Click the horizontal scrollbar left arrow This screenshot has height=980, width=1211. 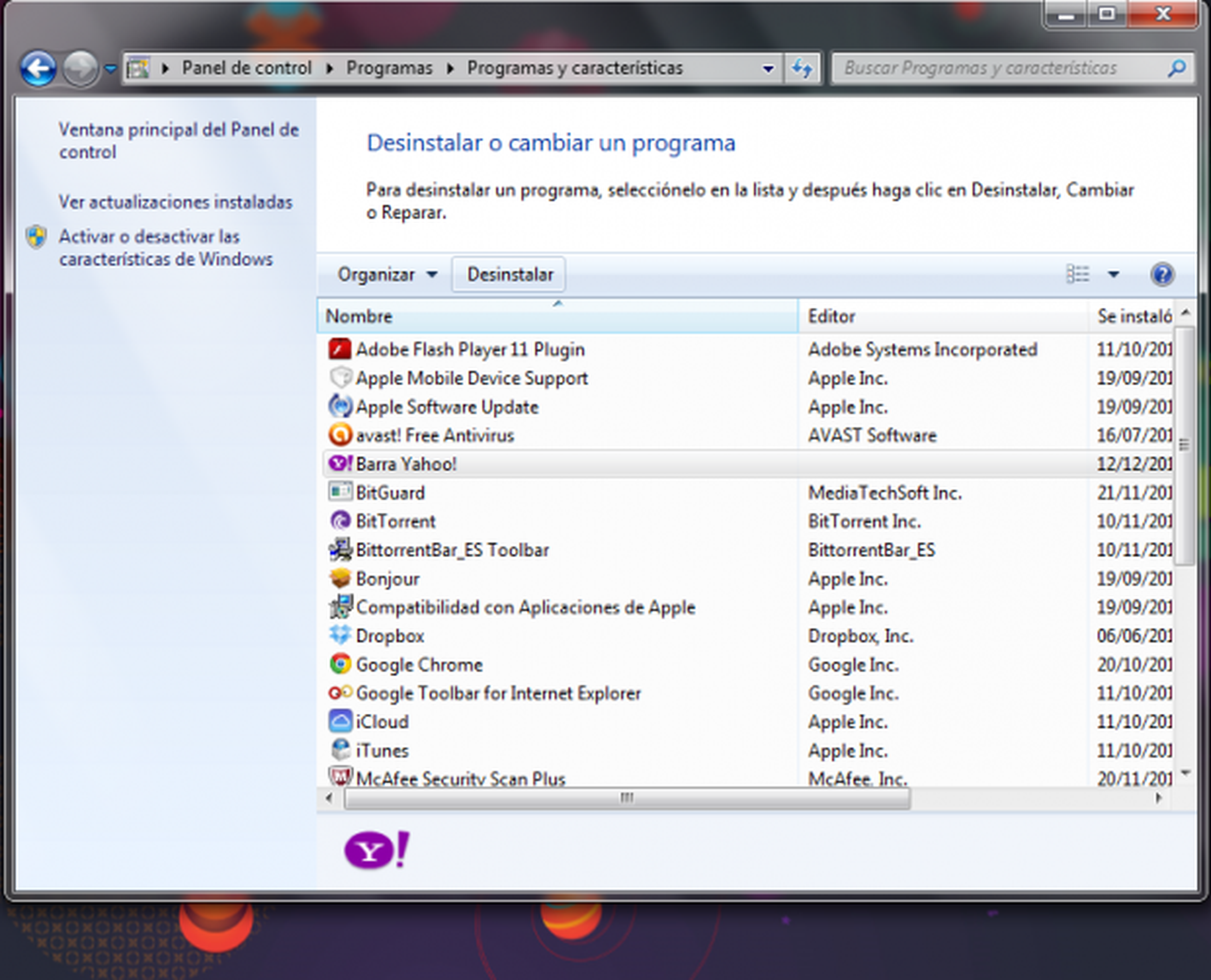pos(329,798)
